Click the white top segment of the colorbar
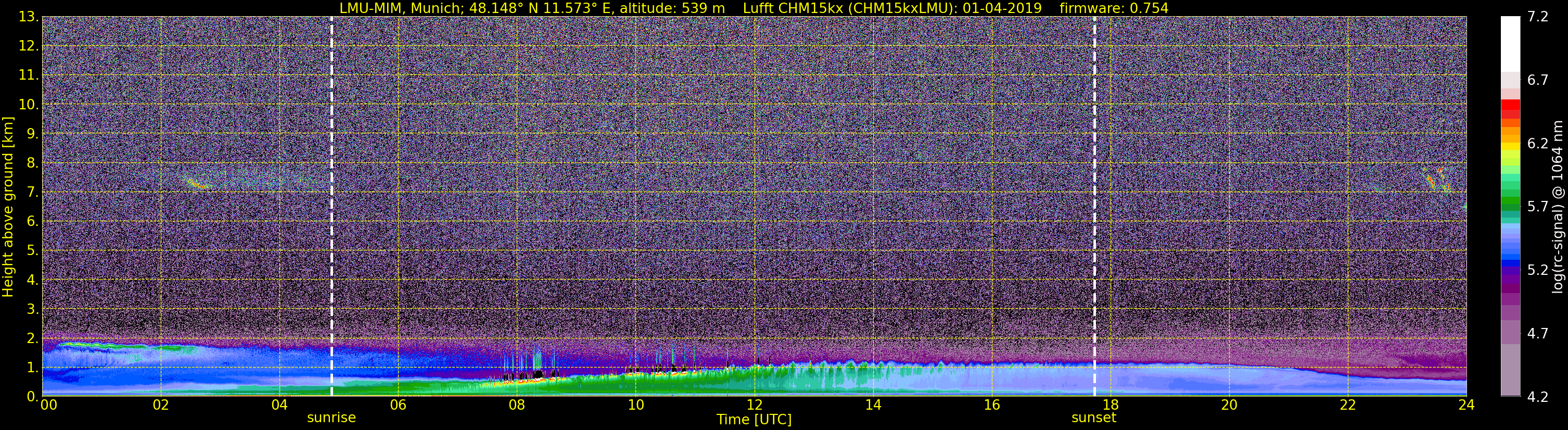This screenshot has width=1568, height=430. click(x=1510, y=44)
